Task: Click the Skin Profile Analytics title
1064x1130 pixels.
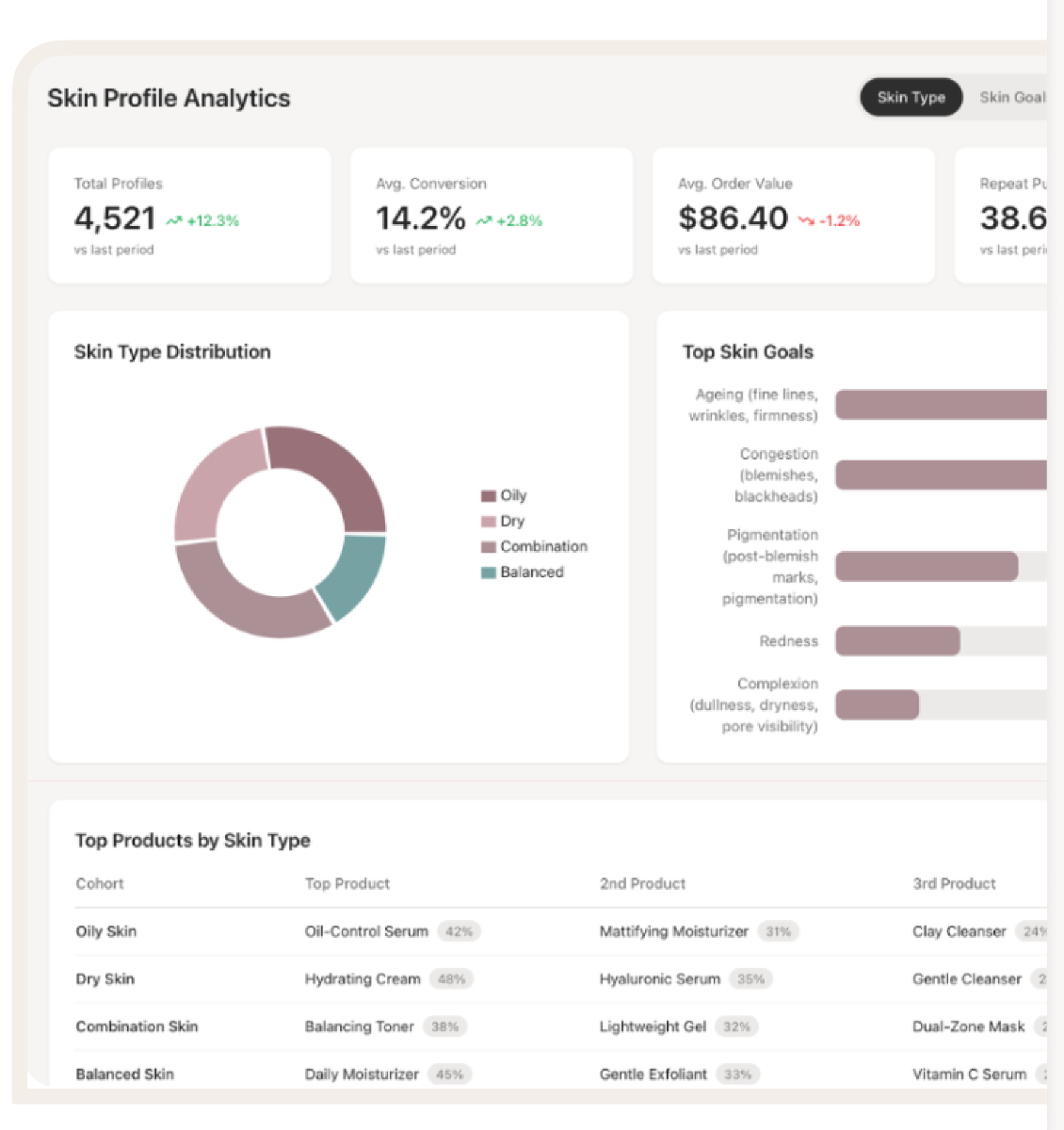Action: 169,98
